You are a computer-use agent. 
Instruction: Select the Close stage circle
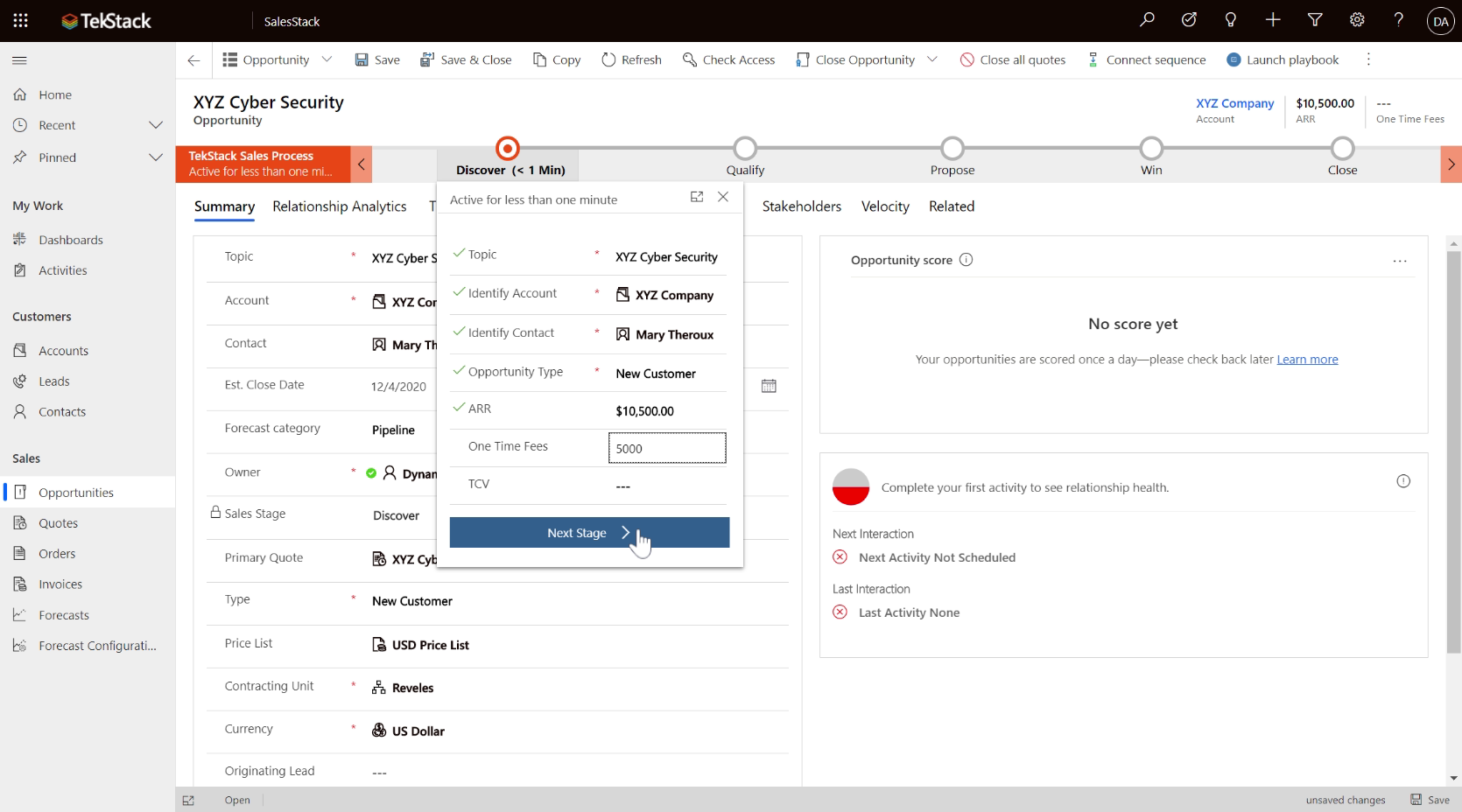(x=1342, y=148)
